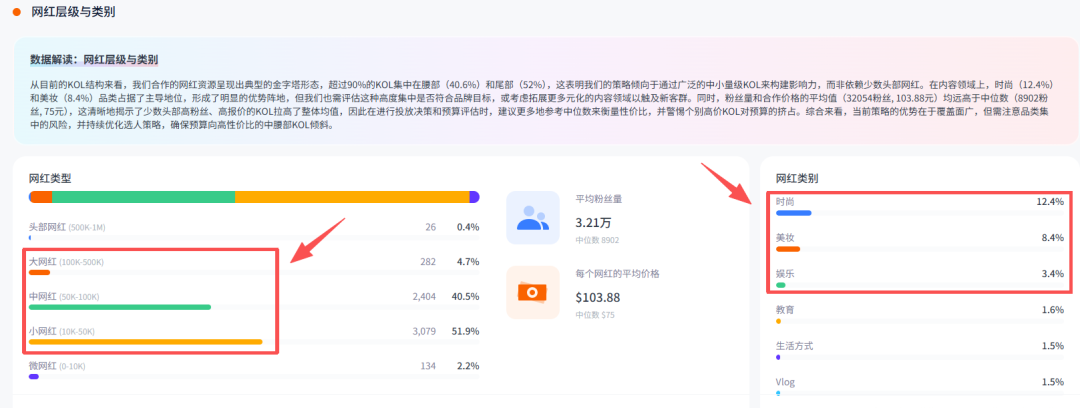
Task: Select the orange segment of the stacked type bar
Action: coord(42,197)
